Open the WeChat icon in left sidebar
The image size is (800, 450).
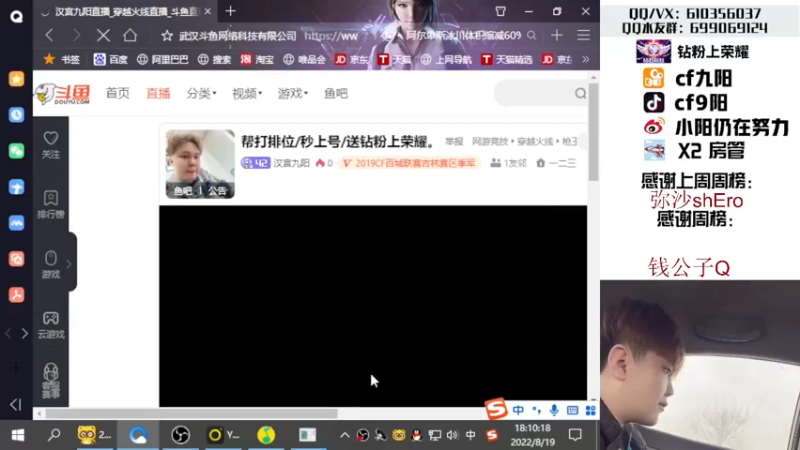click(x=16, y=151)
